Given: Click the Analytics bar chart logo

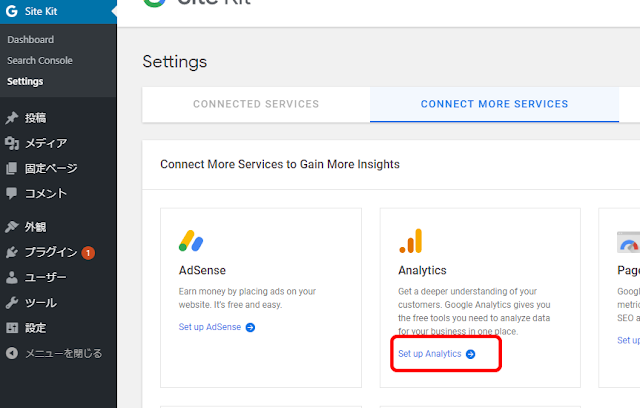Looking at the screenshot, I should tap(410, 241).
